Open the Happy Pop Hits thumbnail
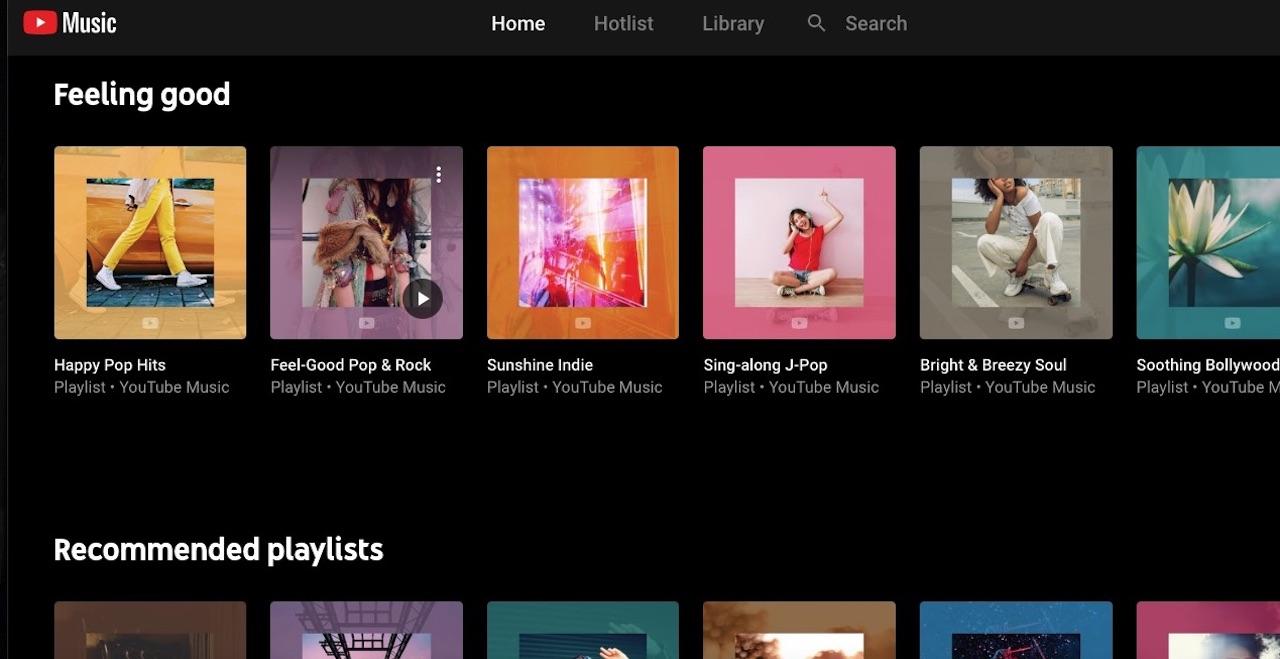The width and height of the screenshot is (1280, 659). tap(150, 243)
